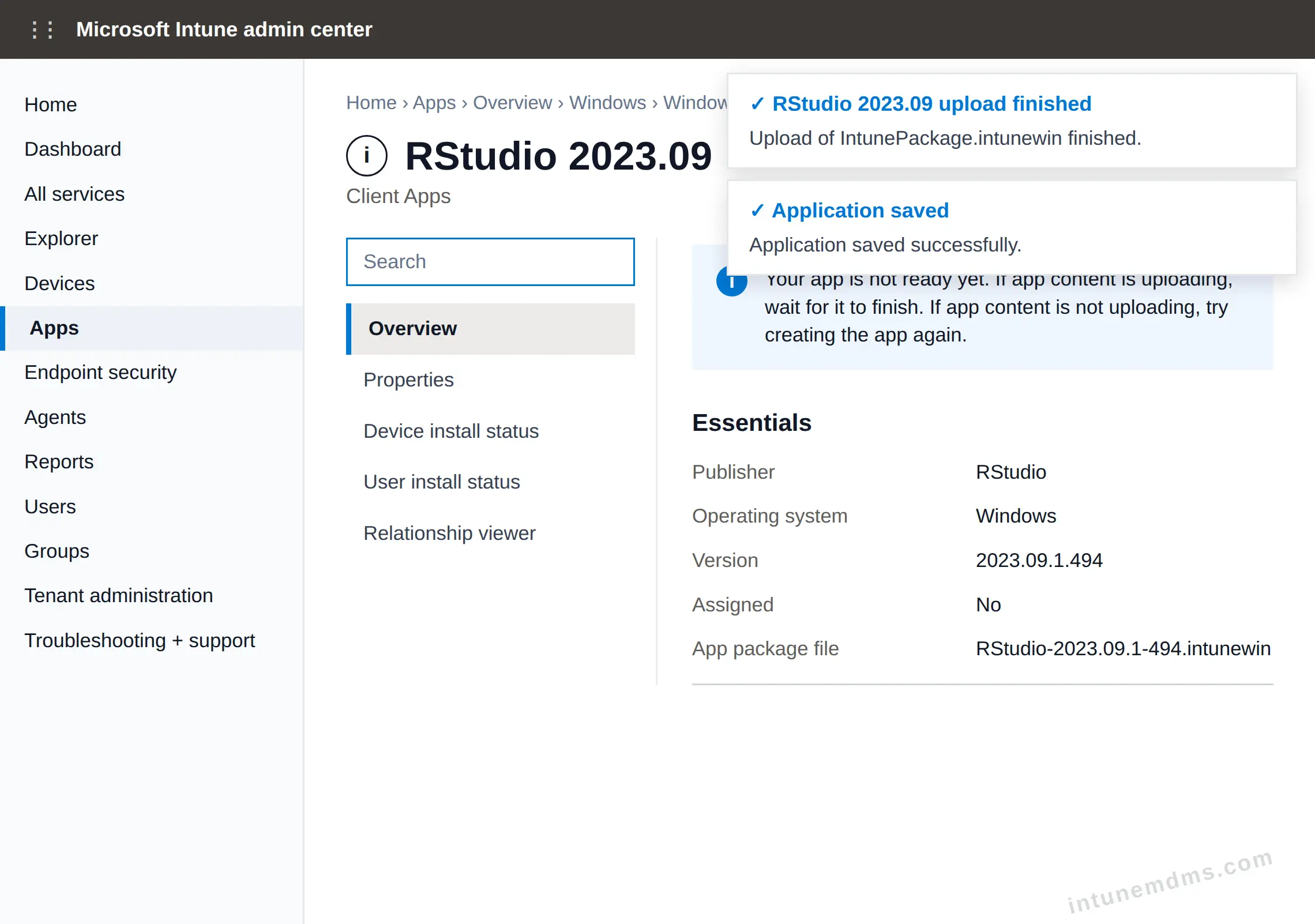Click the Upload of IntunePackage.intunewin finished message
The width and height of the screenshot is (1315, 924).
[945, 138]
